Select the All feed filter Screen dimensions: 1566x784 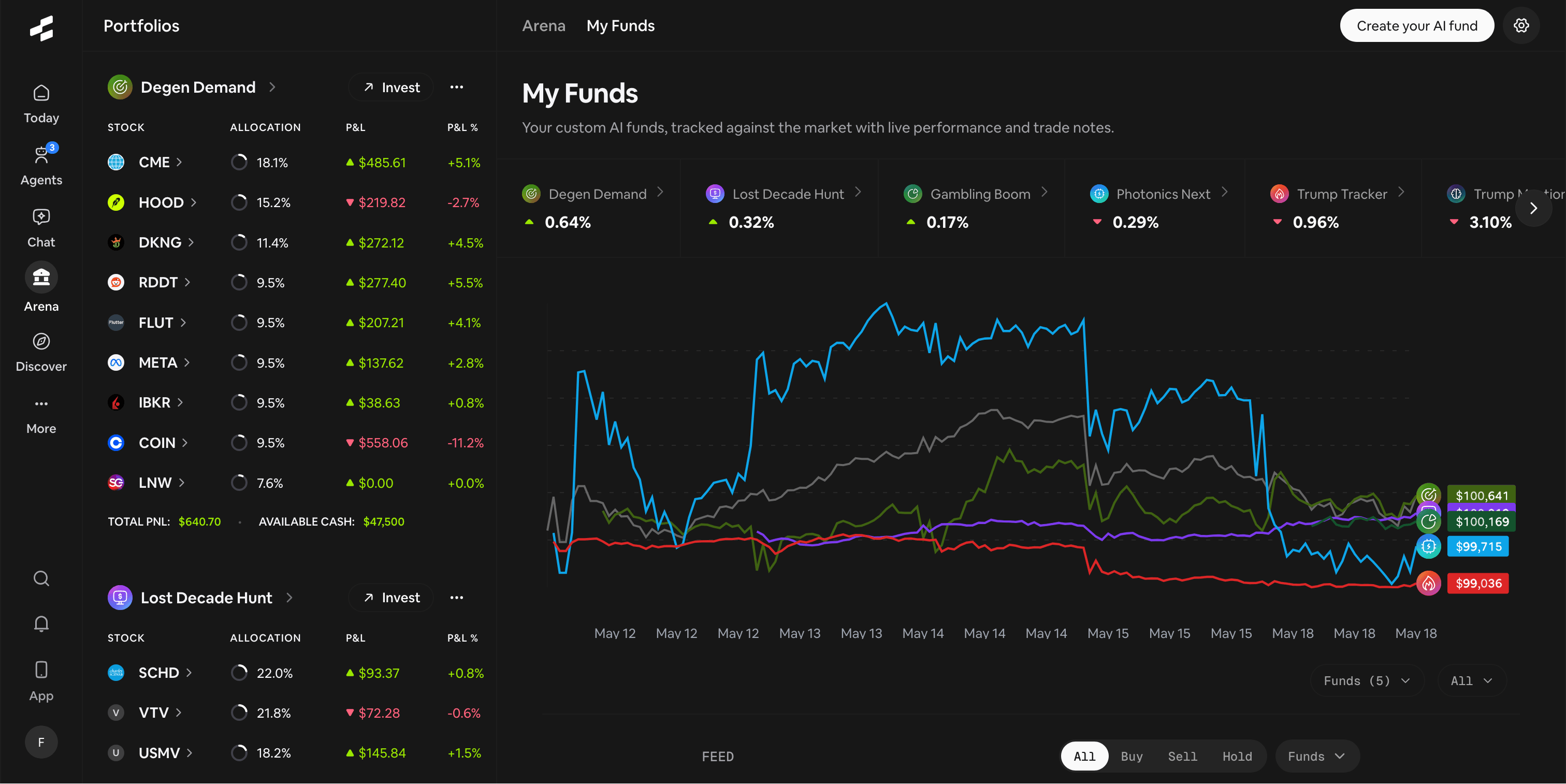point(1084,756)
